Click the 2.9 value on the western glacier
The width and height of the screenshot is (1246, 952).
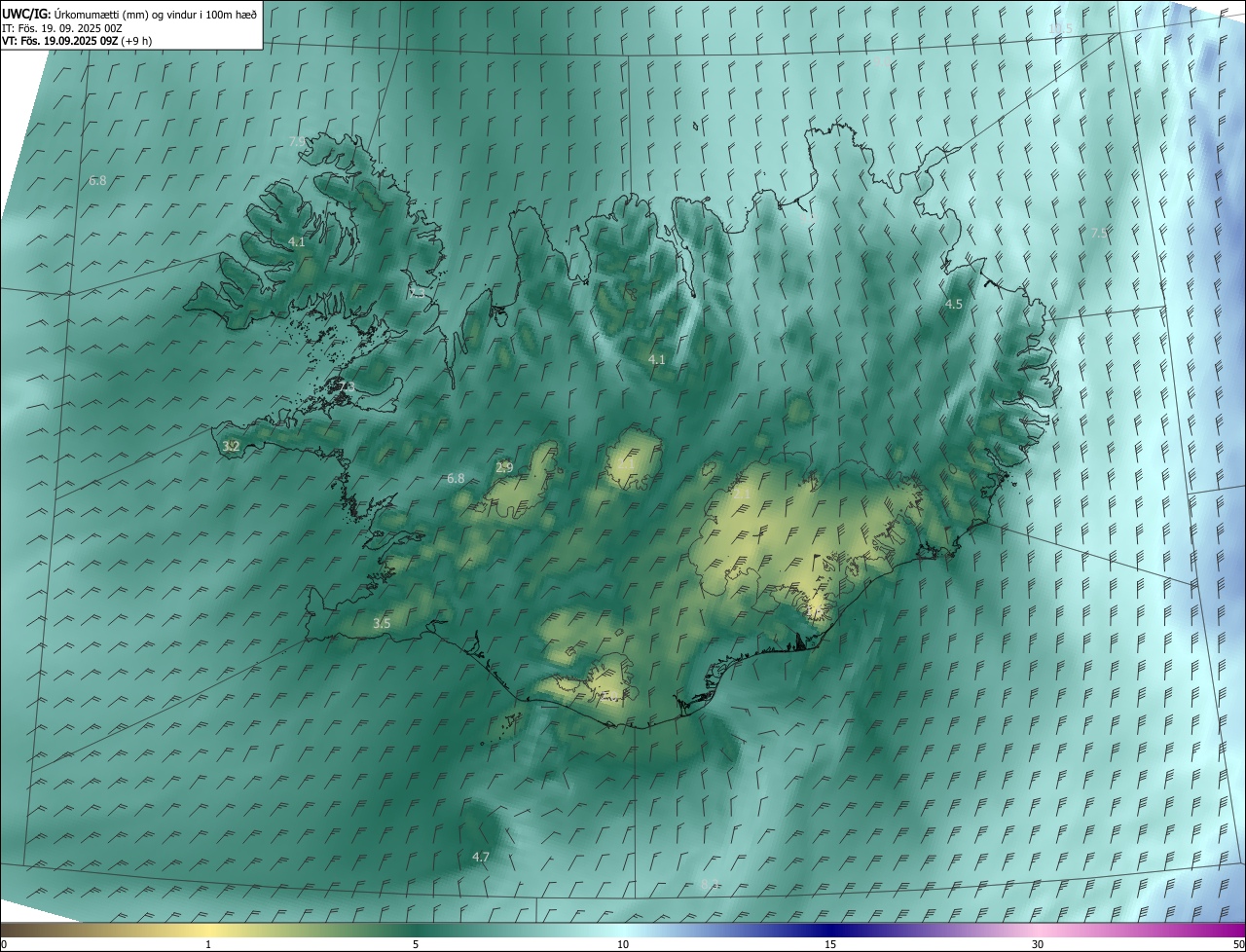504,468
